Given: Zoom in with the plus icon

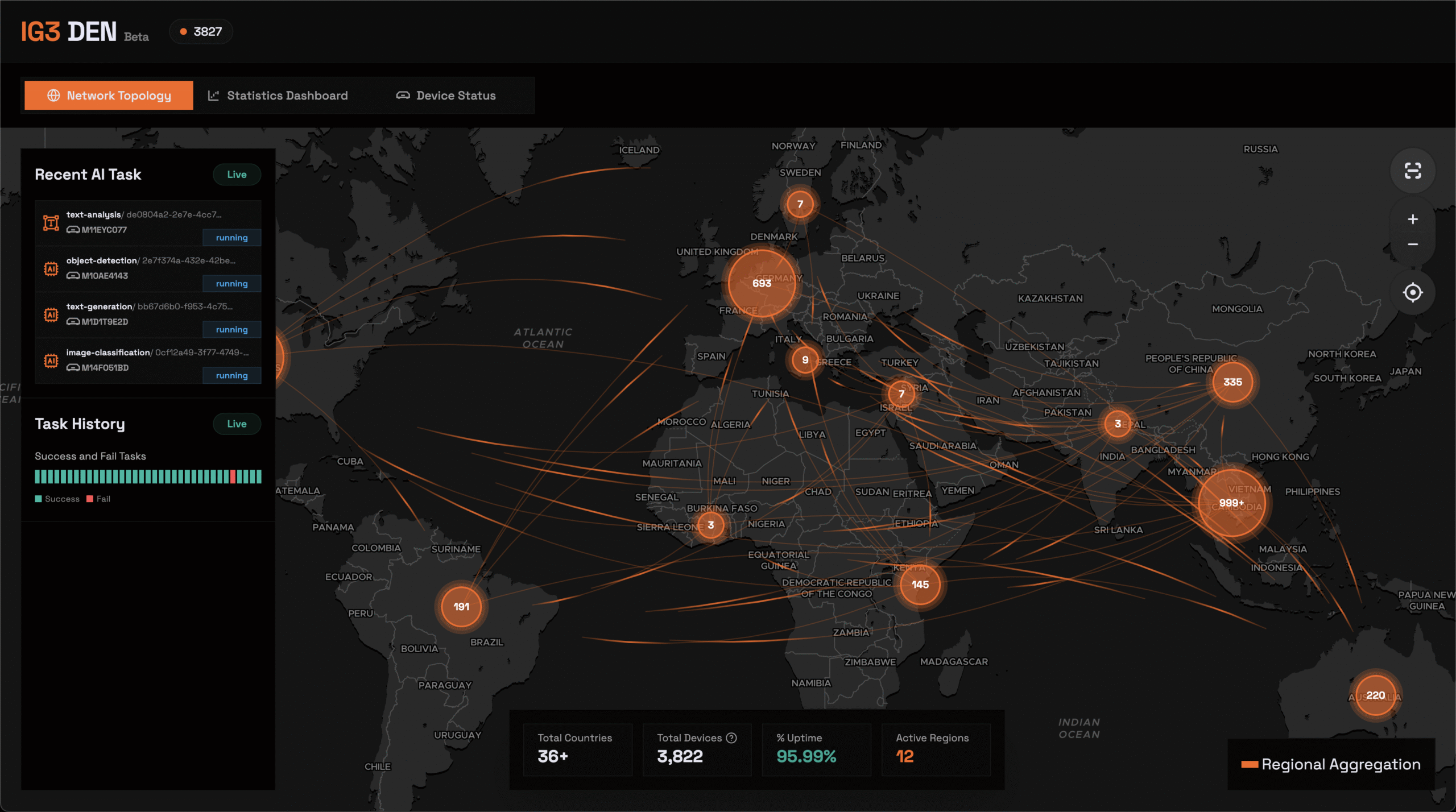Looking at the screenshot, I should (1412, 219).
